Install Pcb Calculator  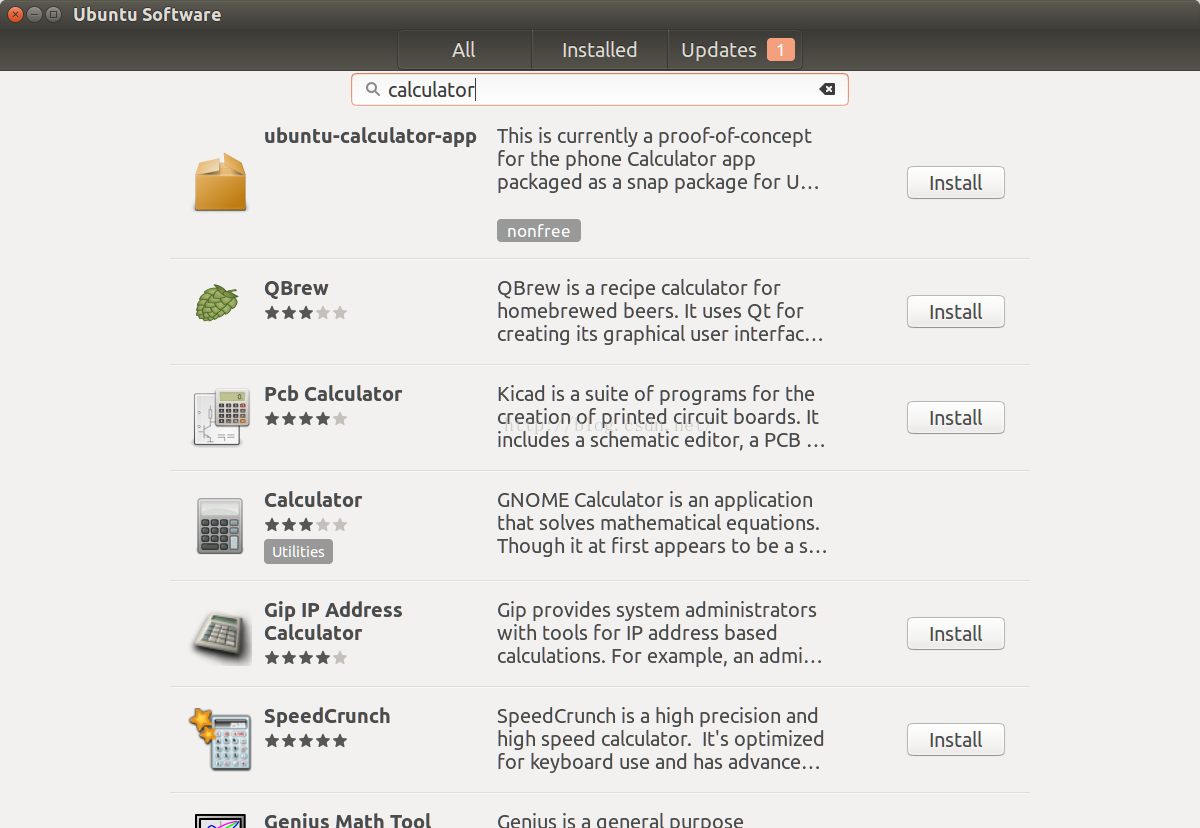click(x=956, y=418)
